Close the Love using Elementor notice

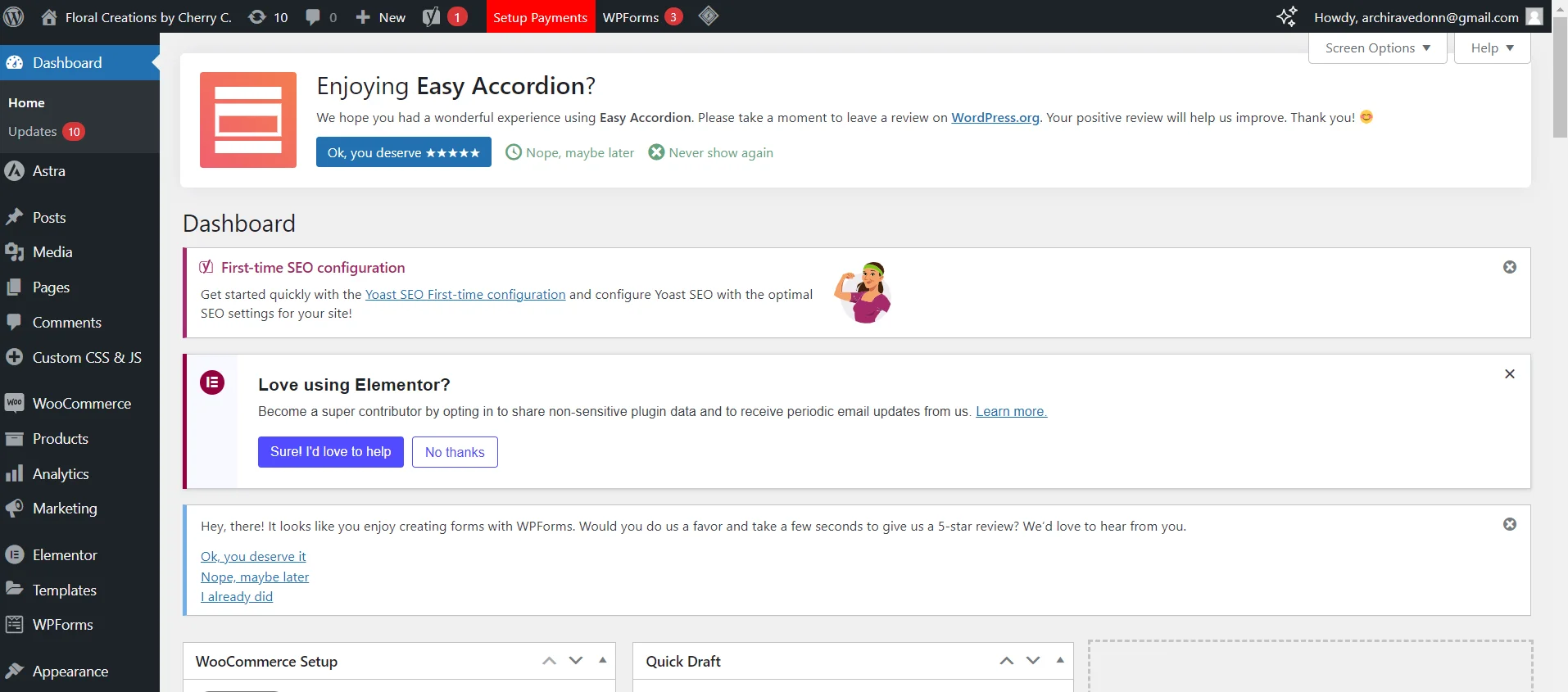point(1510,373)
